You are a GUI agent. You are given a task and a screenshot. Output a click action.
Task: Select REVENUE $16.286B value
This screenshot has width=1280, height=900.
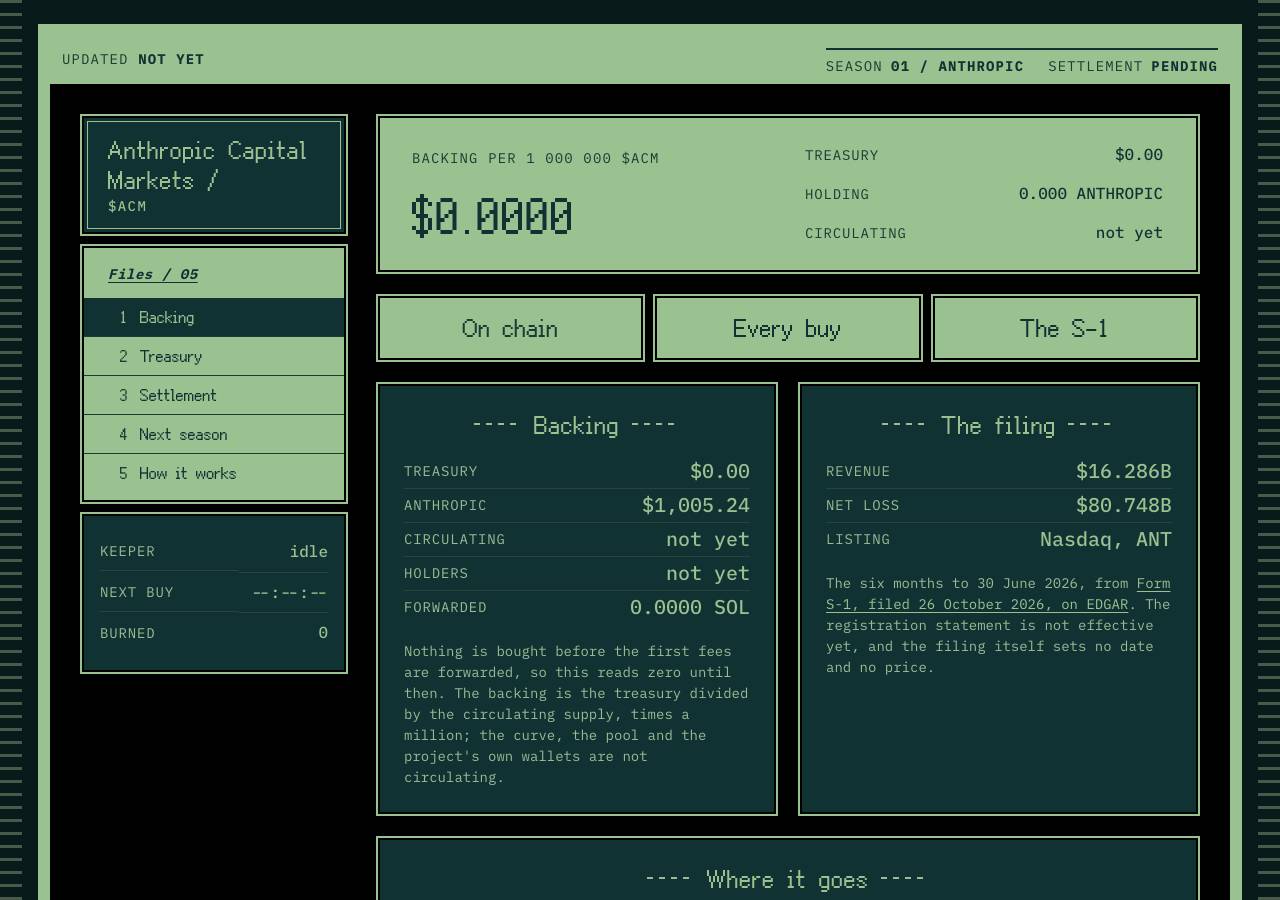pyautogui.click(x=1123, y=471)
